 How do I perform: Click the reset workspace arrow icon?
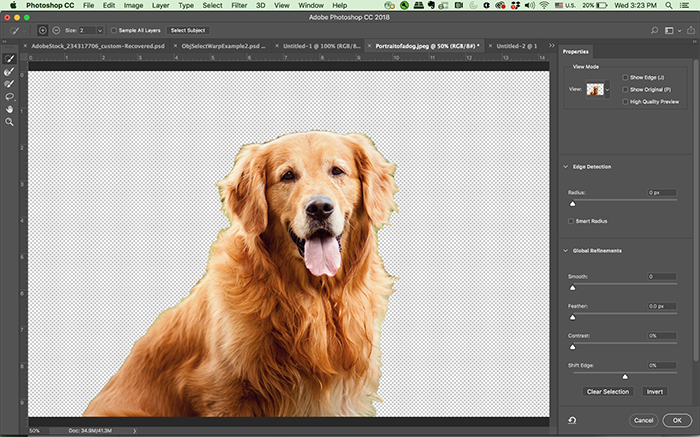click(571, 420)
